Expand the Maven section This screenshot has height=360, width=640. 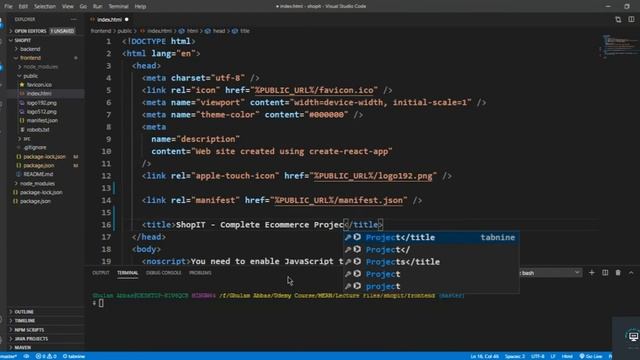(x=22, y=348)
